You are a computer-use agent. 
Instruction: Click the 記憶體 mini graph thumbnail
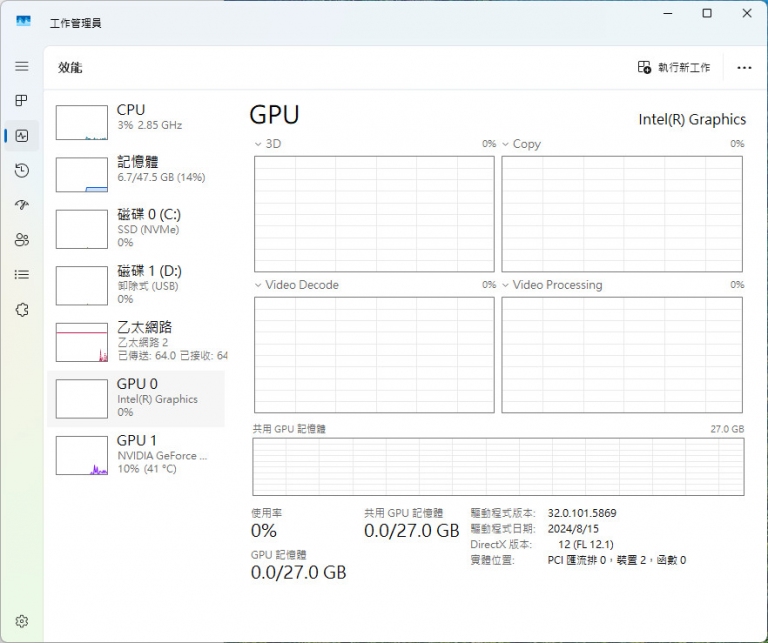tap(82, 174)
